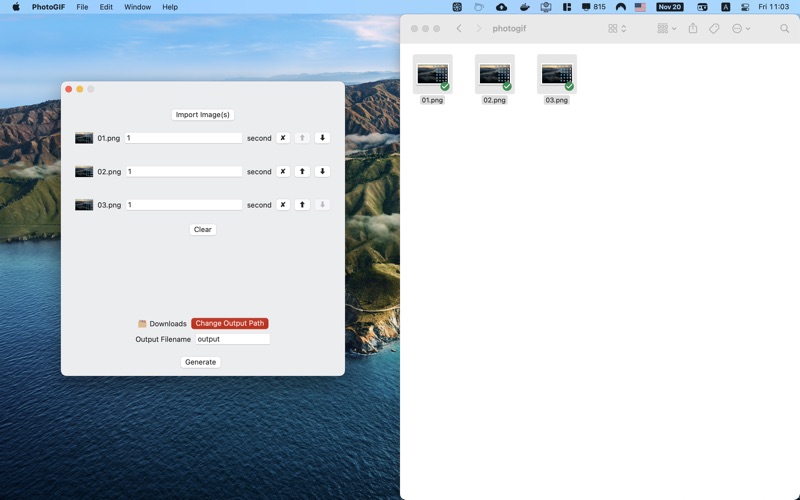Move 02.png up one position

coord(302,172)
